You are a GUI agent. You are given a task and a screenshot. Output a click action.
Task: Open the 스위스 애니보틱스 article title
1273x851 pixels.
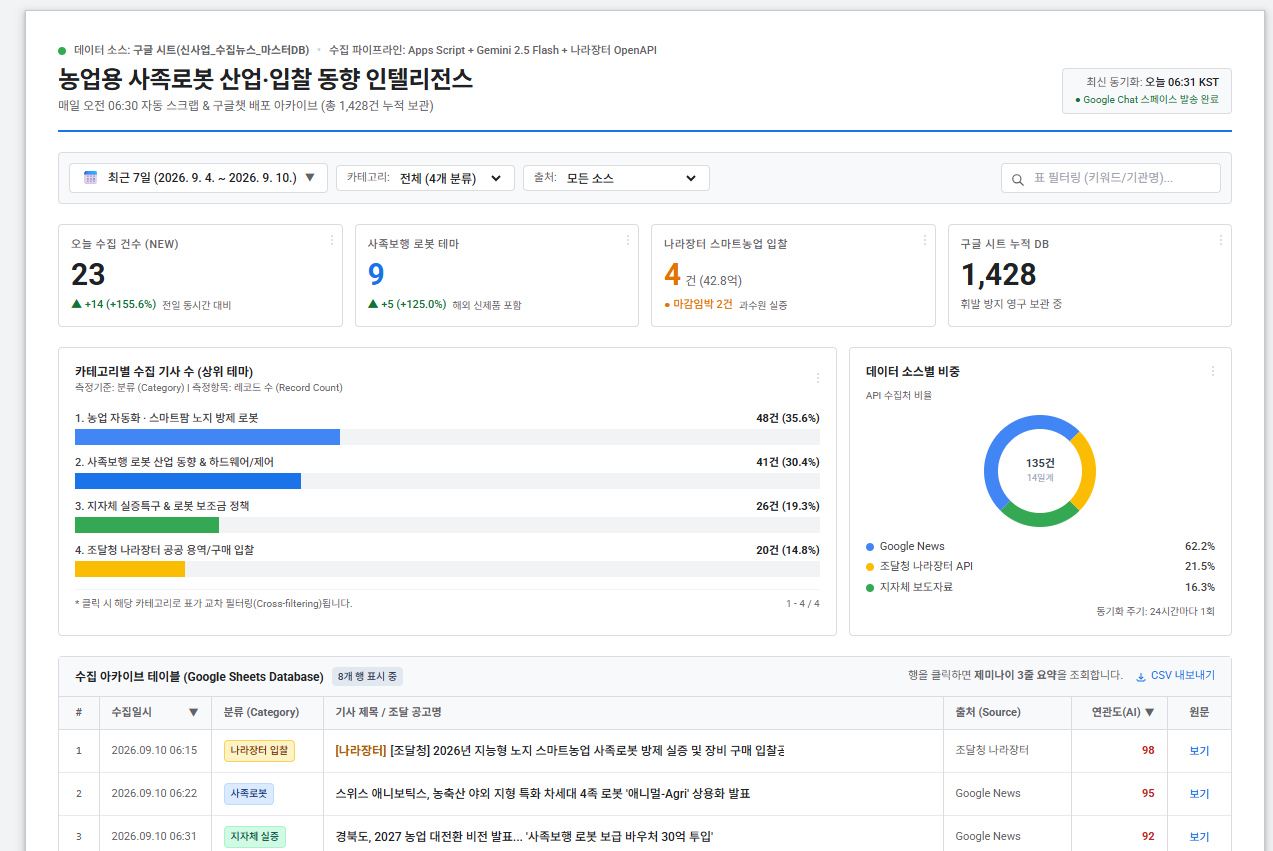[543, 794]
